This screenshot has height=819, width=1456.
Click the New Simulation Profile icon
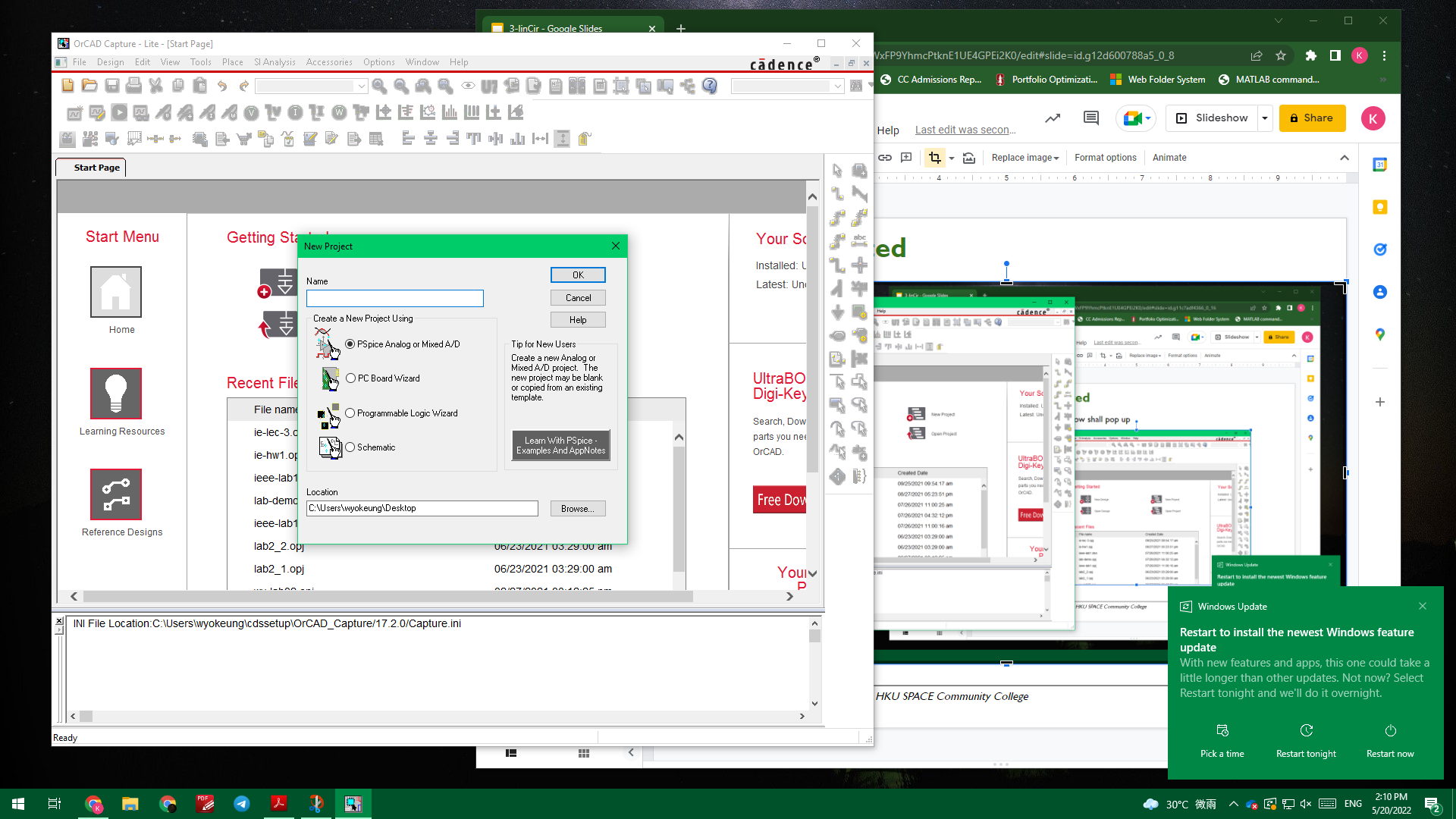(74, 113)
